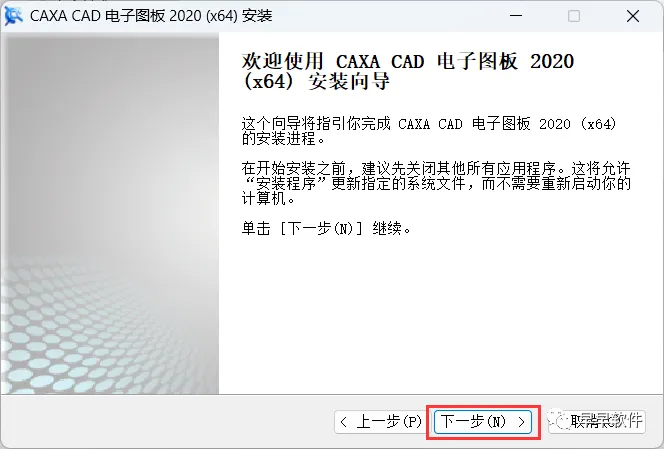The width and height of the screenshot is (664, 449).
Task: Minimize the CAXA installer window
Action: point(516,16)
